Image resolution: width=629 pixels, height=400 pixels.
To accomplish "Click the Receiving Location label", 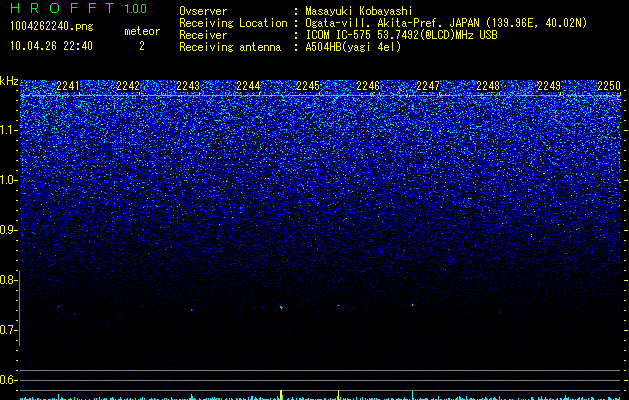I will click(x=233, y=23).
